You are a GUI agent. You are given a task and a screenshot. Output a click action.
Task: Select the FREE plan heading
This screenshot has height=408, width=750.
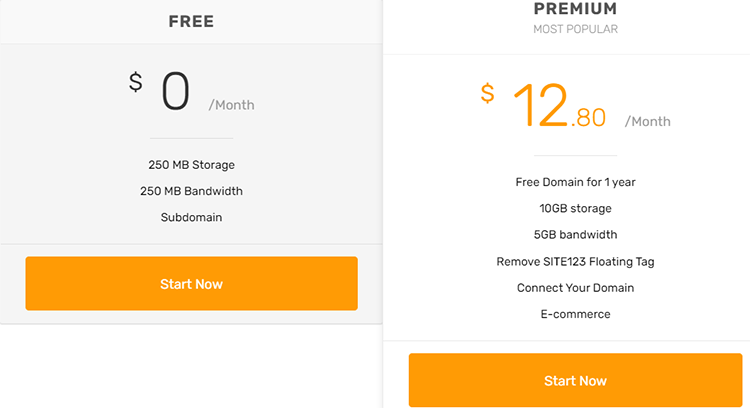[x=191, y=21]
